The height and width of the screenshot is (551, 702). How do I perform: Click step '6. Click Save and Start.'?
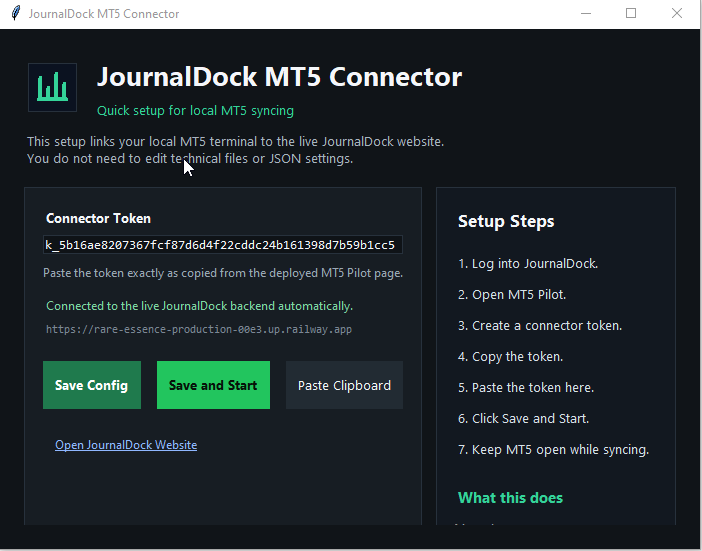coord(523,419)
